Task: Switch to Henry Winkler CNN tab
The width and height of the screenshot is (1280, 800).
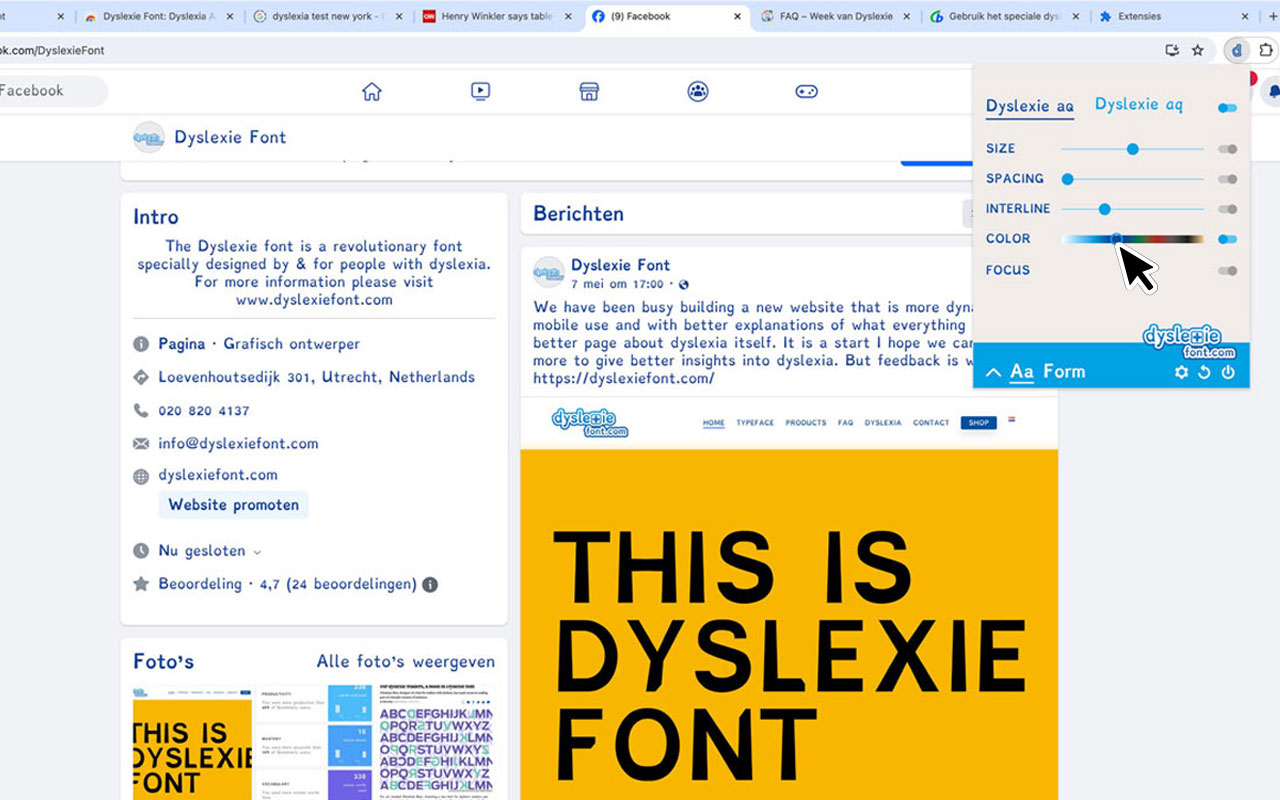Action: (498, 16)
